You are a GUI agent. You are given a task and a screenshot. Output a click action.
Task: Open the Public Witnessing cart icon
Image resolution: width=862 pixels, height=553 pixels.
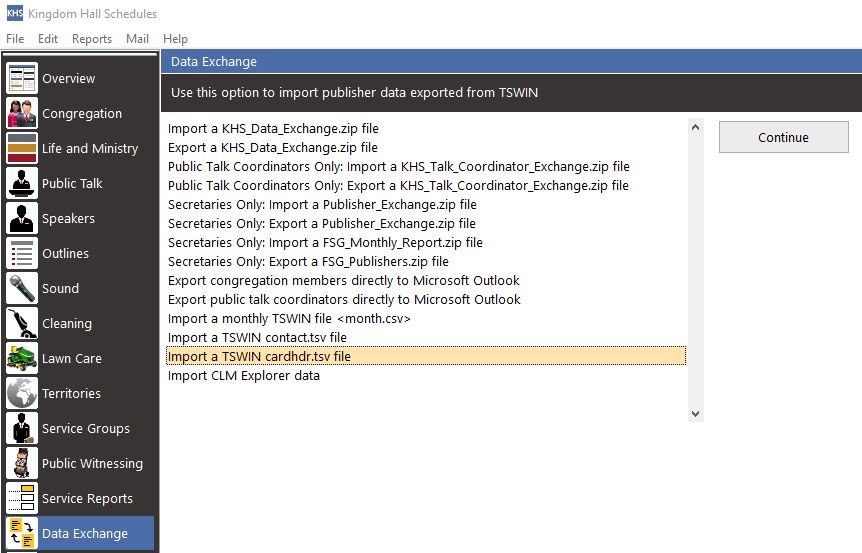(x=22, y=463)
